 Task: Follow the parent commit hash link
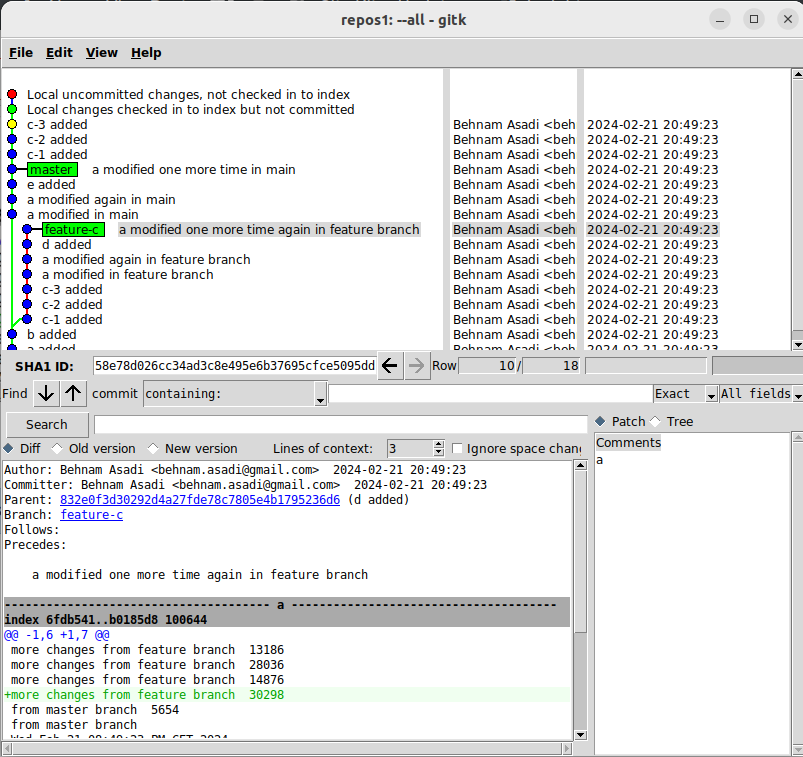pos(199,500)
